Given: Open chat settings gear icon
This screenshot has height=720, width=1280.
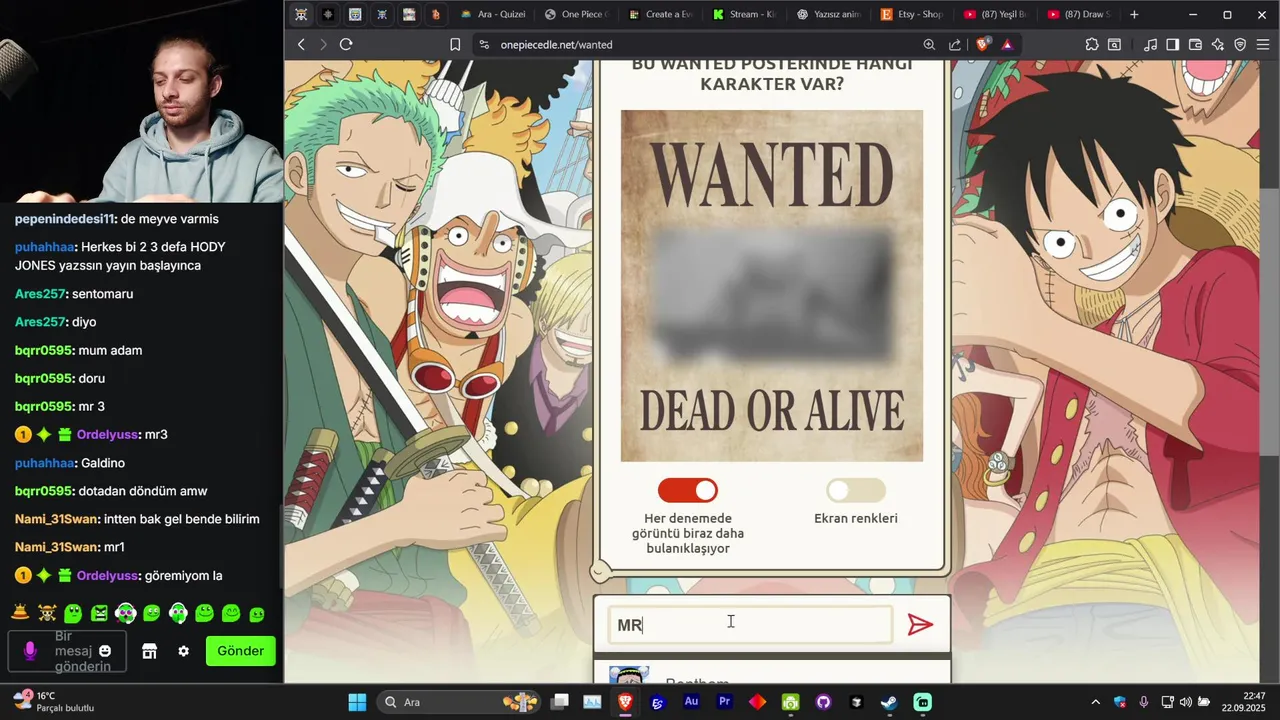Looking at the screenshot, I should 183,651.
